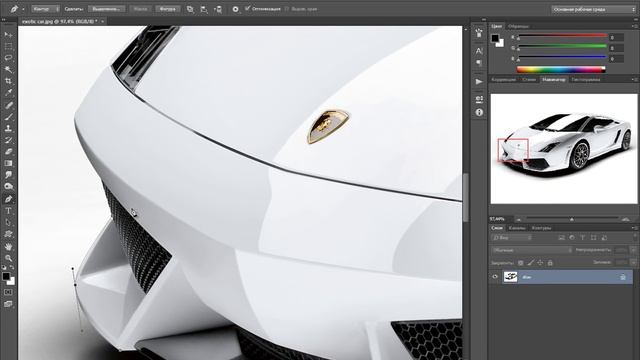The width and height of the screenshot is (640, 360).
Task: Click the red channel slider in the Color panel
Action: (x=562, y=36)
